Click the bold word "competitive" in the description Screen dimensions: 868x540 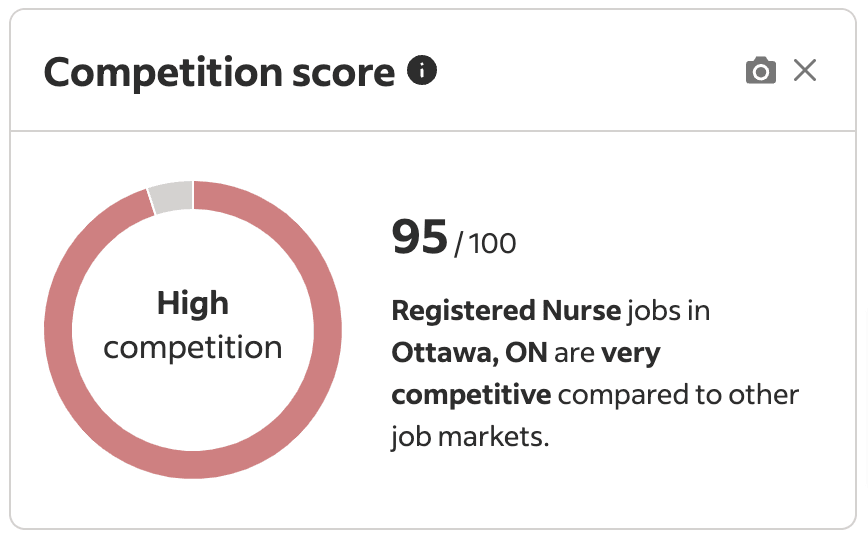(x=471, y=395)
